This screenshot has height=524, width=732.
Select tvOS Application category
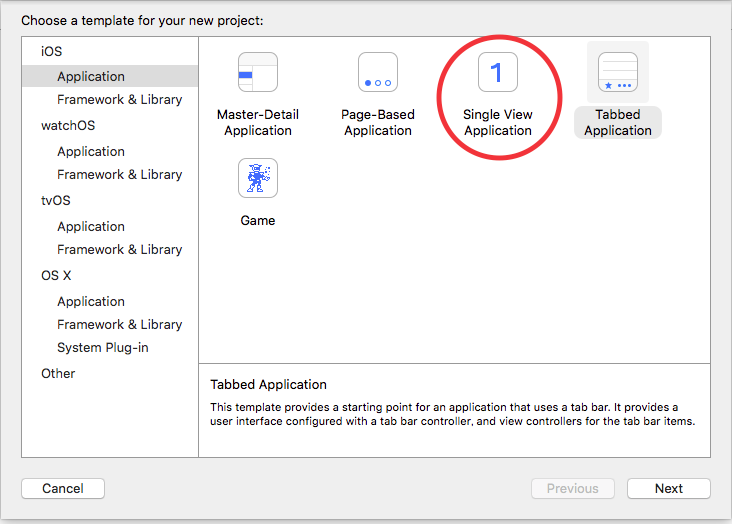(91, 227)
